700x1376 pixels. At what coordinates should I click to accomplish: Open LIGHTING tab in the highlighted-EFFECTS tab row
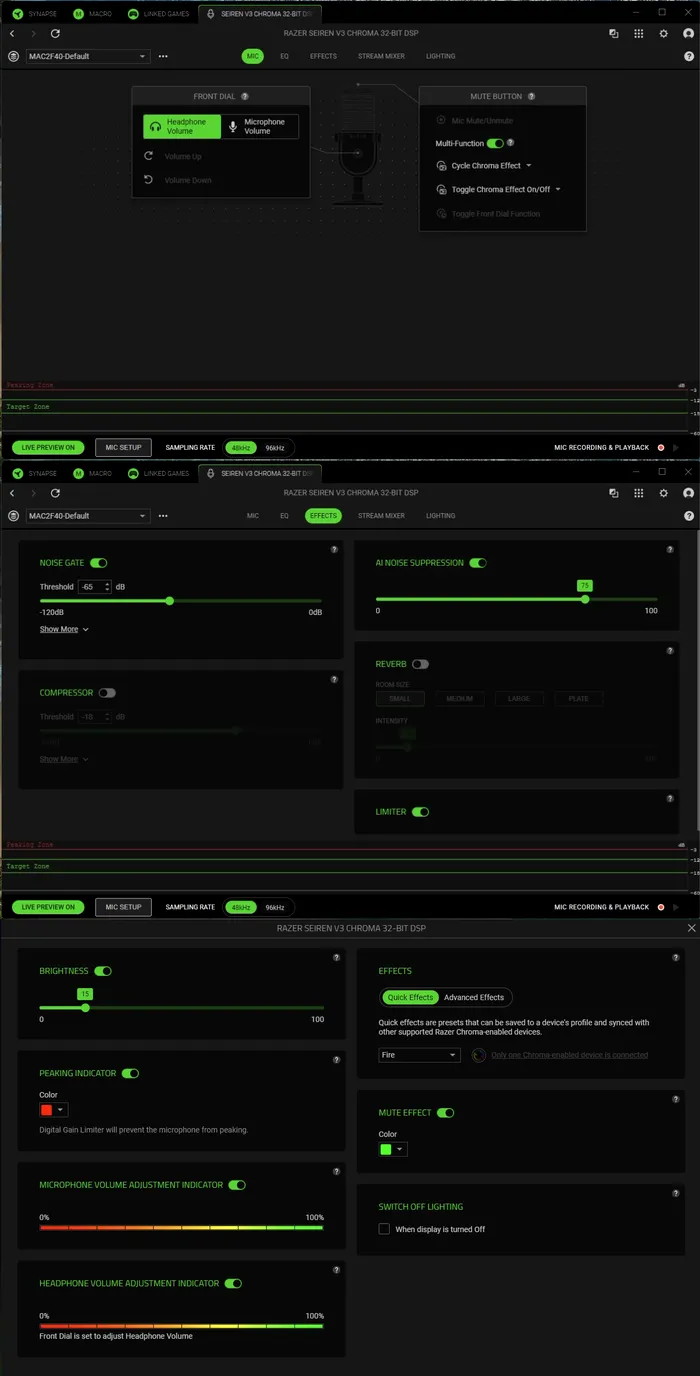[440, 516]
